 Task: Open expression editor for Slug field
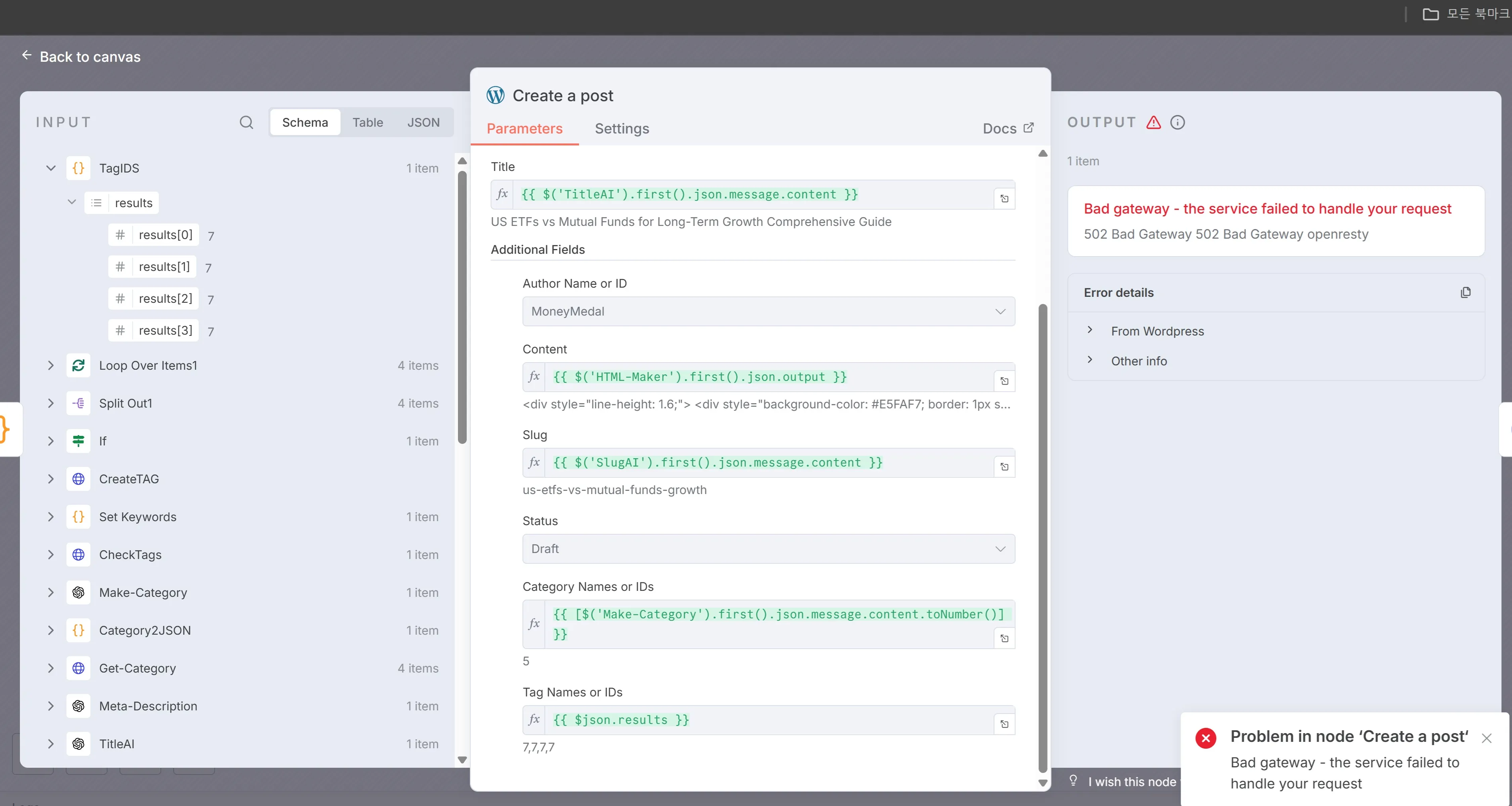[x=1004, y=467]
